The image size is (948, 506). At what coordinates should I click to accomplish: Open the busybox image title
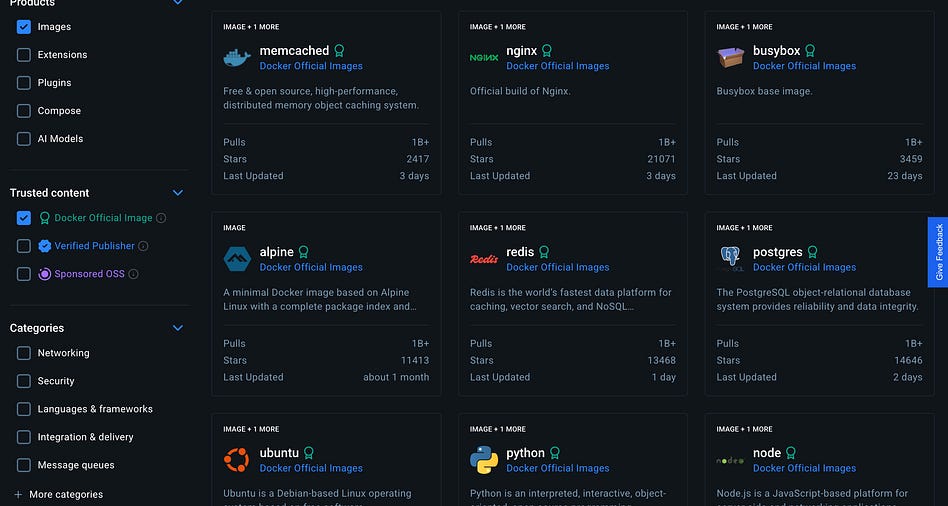(776, 51)
